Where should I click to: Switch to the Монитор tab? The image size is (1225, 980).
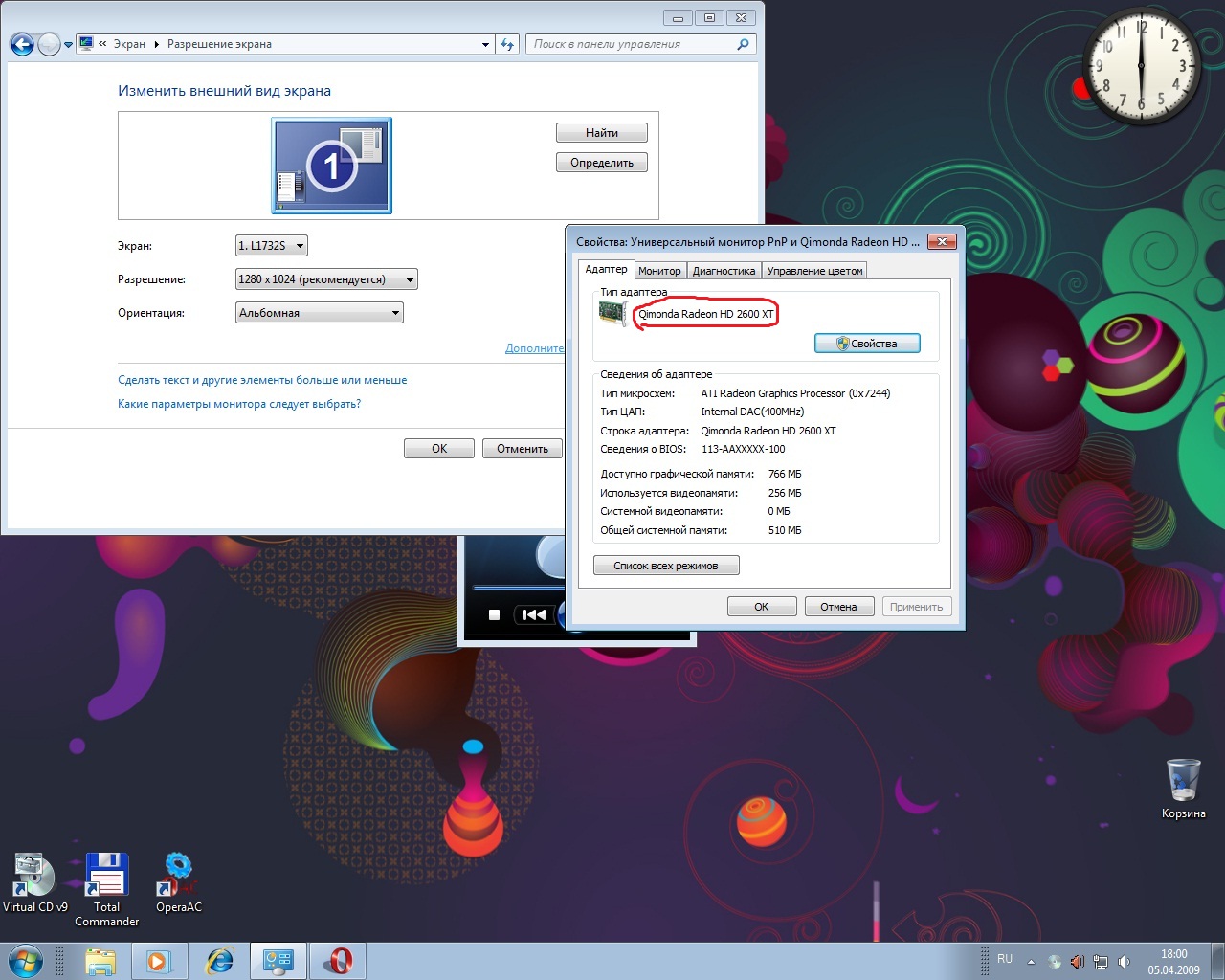pyautogui.click(x=659, y=271)
